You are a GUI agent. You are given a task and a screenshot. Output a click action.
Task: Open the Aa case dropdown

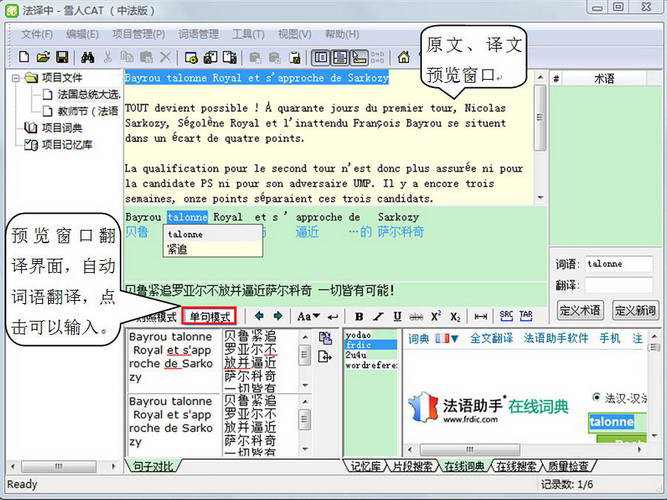pos(308,317)
